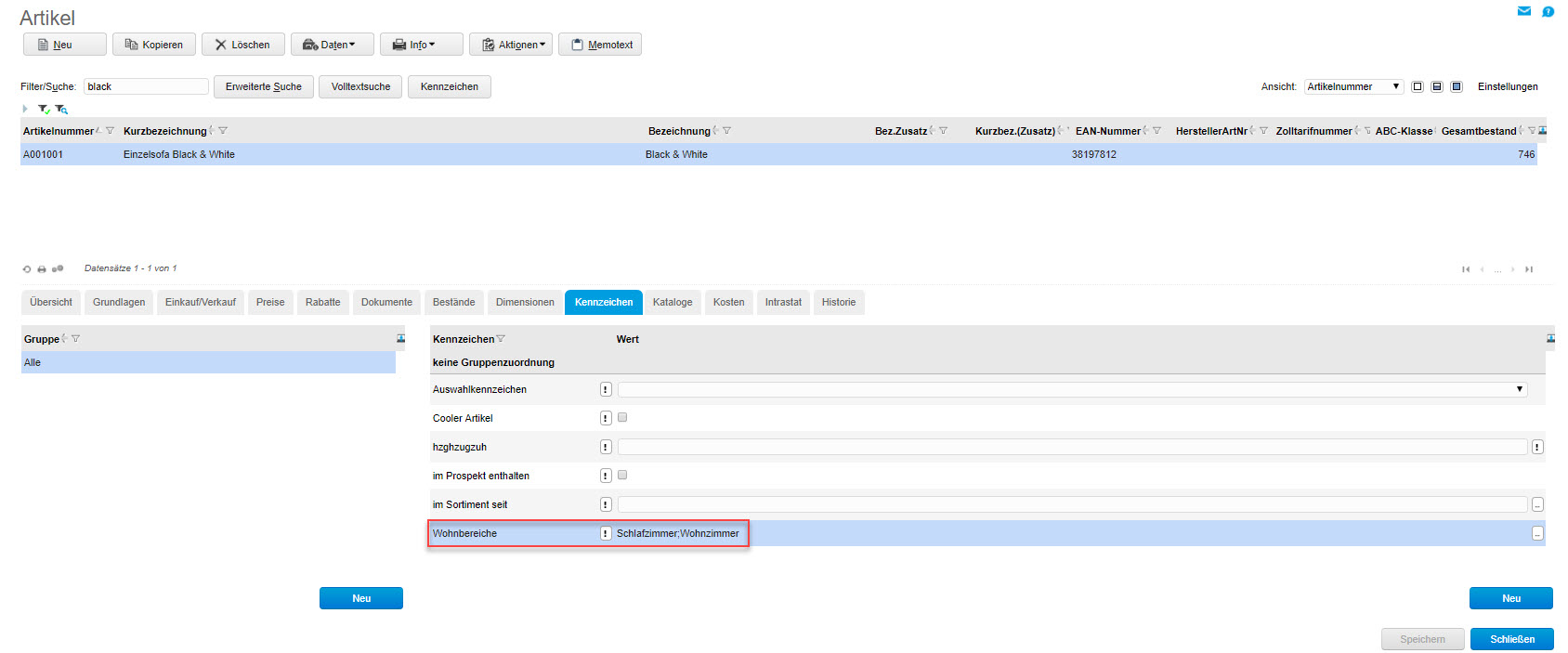Click the Kurzbezeichnung column filter funnel
The height and width of the screenshot is (653, 1568).
click(x=223, y=131)
